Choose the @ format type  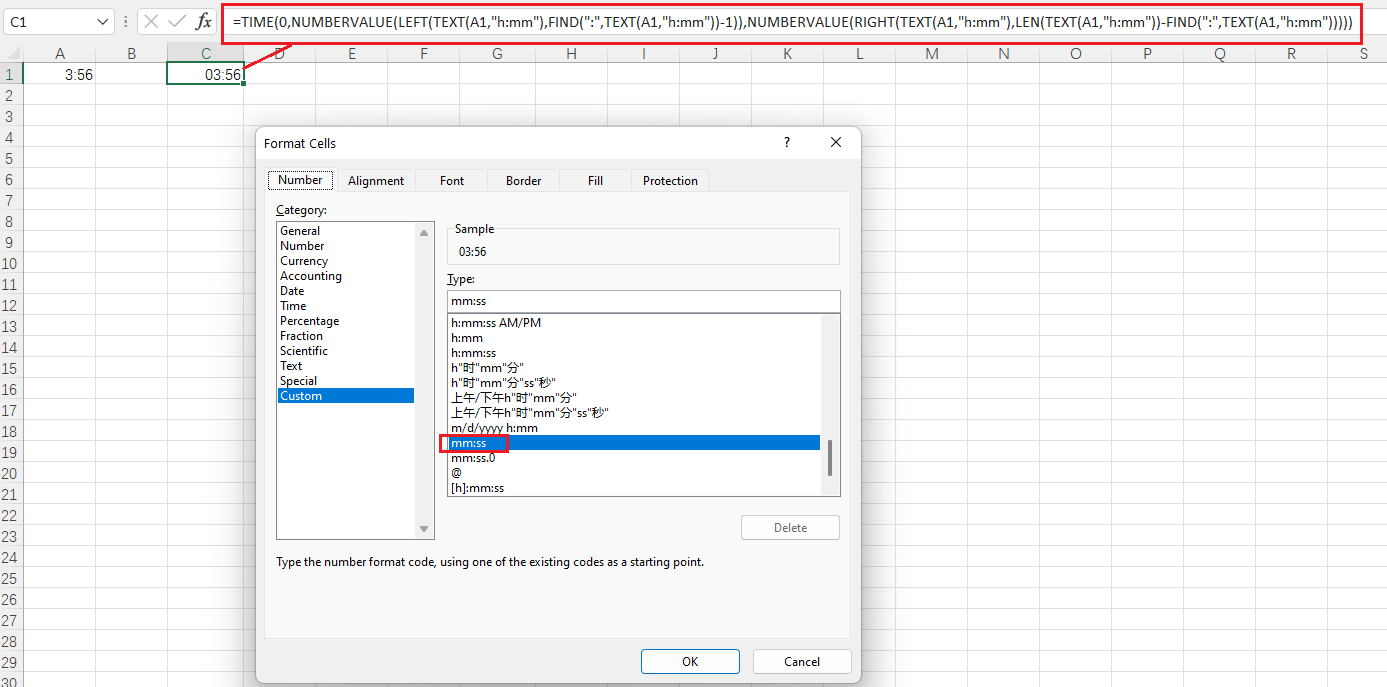[x=634, y=473]
